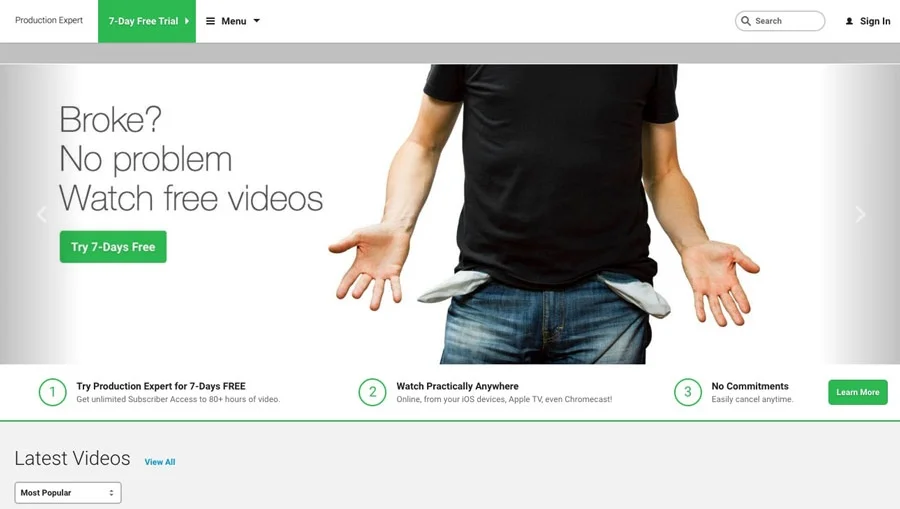Viewport: 900px width, 509px height.
Task: Open the Most Popular sort dropdown
Action: pyautogui.click(x=68, y=492)
